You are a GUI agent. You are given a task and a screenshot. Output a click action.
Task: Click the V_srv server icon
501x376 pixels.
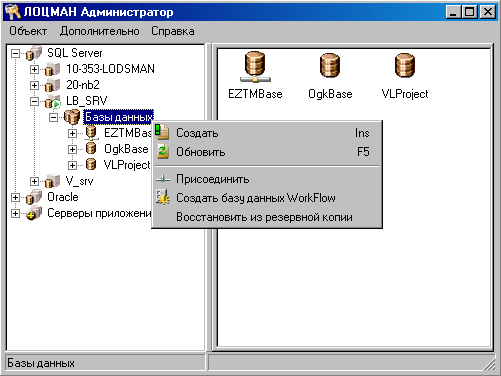point(53,181)
